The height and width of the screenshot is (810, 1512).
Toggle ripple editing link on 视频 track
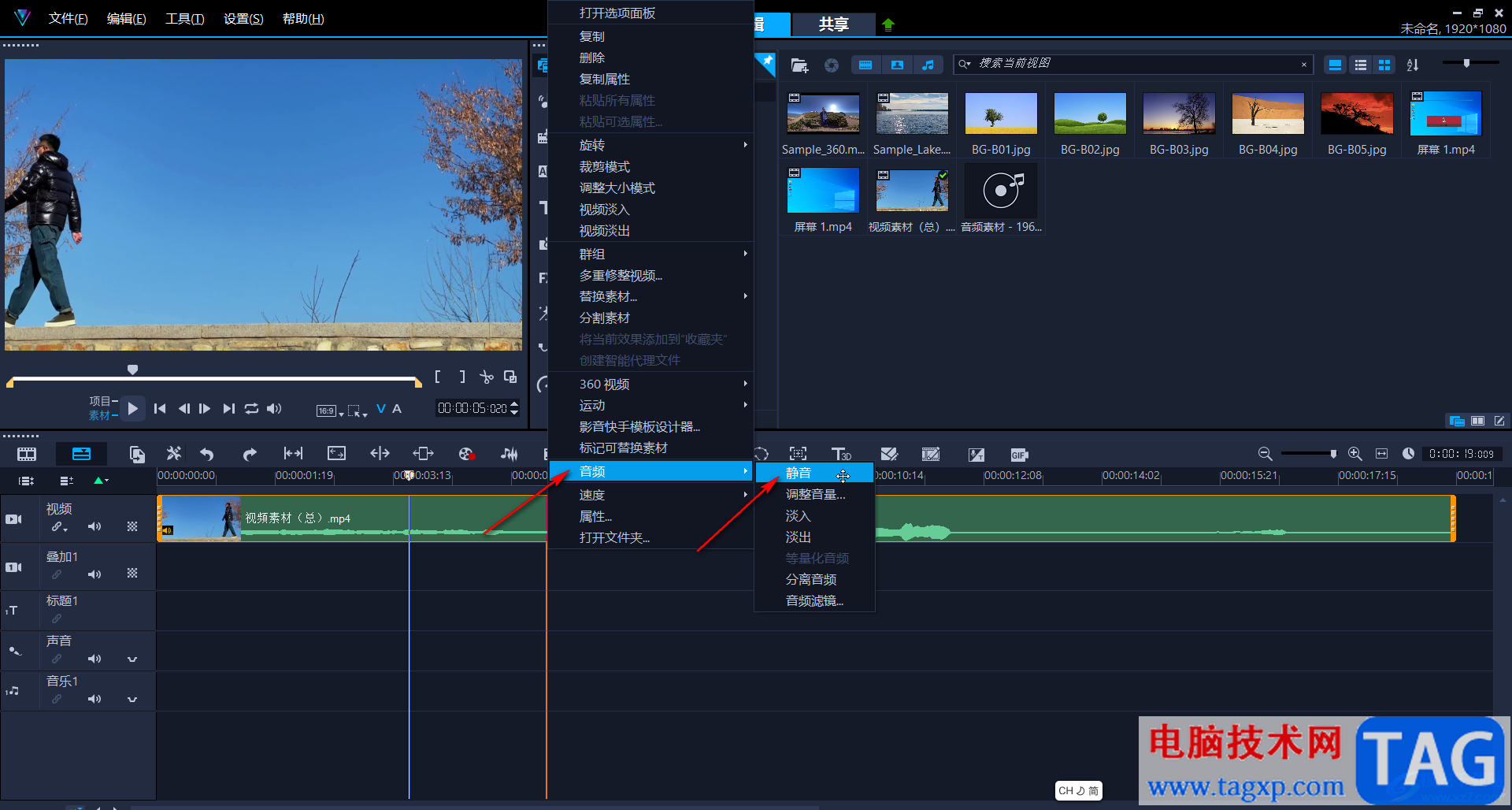click(59, 526)
